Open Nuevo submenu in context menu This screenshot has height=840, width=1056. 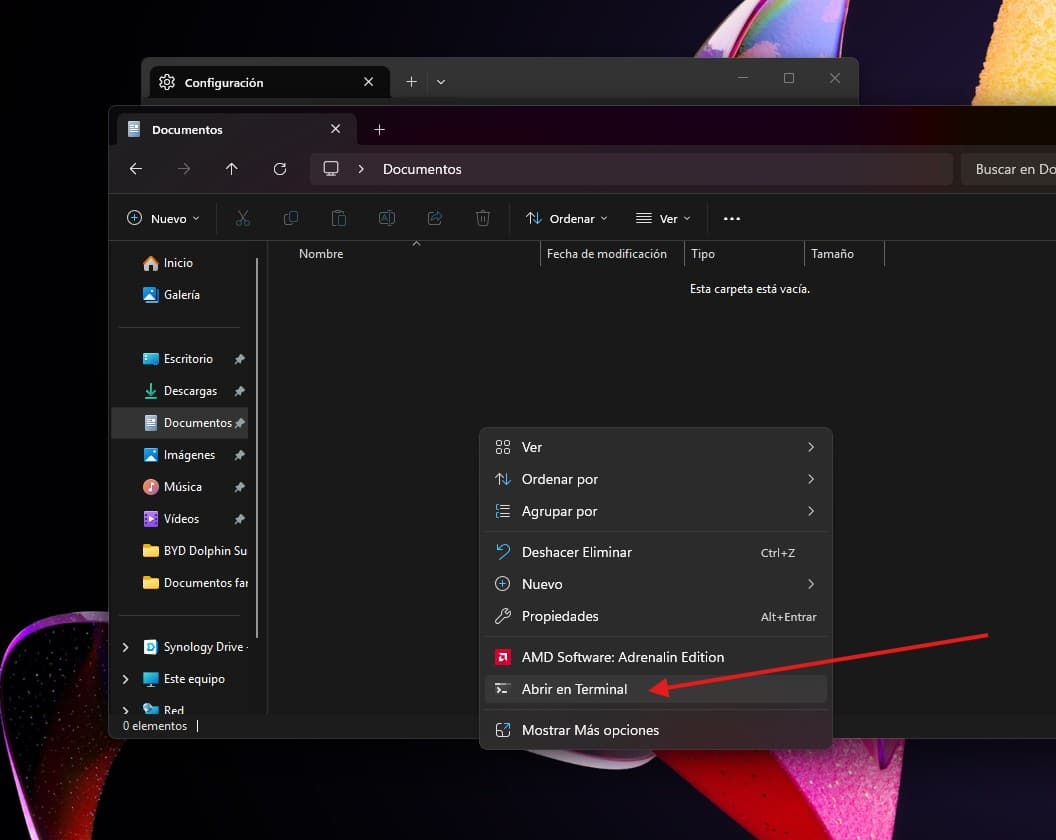(x=655, y=584)
